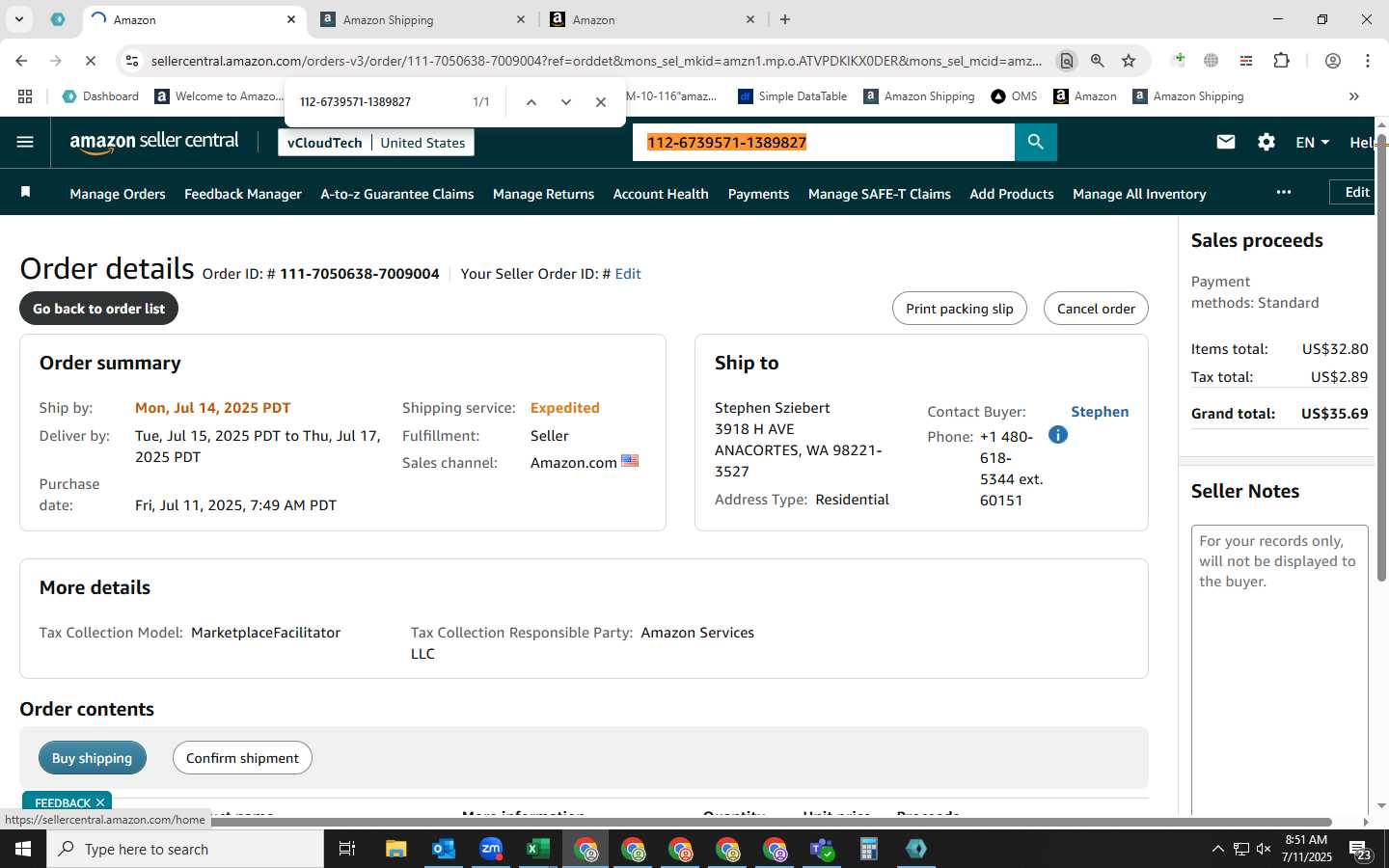Viewport: 1389px width, 868px height.
Task: Open Manage SAFE-T Claims
Action: pos(880,194)
